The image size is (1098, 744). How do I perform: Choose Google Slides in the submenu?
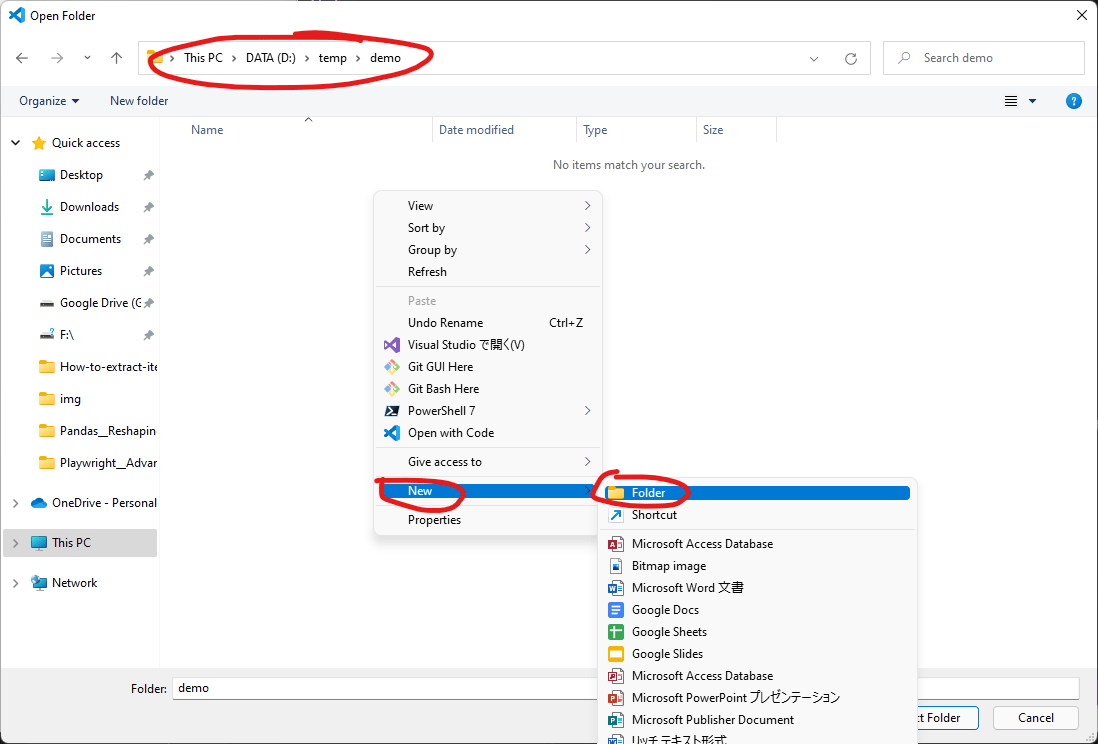(668, 653)
